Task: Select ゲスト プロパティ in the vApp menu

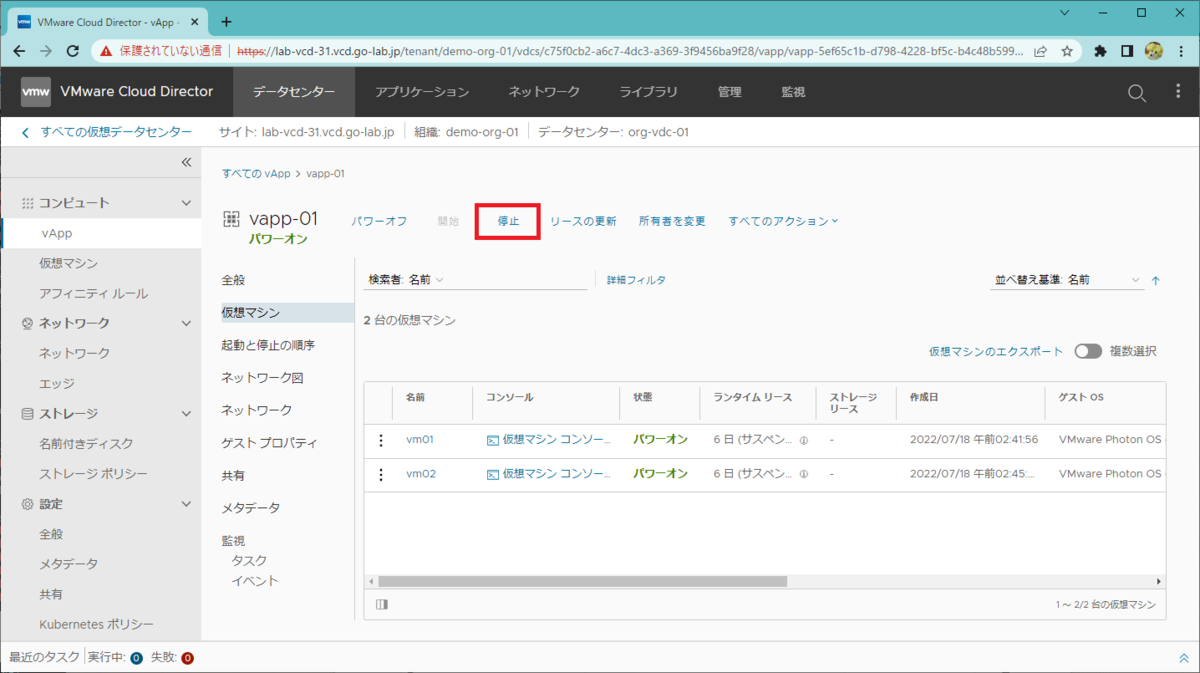Action: (269, 443)
